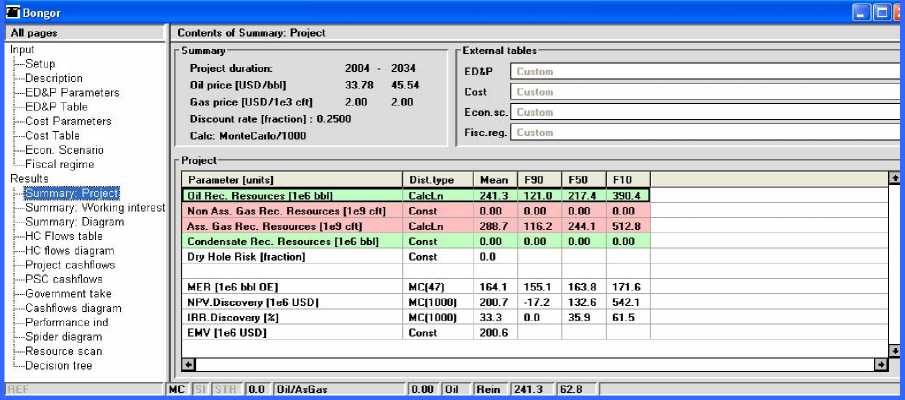Select the red Ass. Gas Rec. Resources row
This screenshot has height=400, width=905.
291,227
